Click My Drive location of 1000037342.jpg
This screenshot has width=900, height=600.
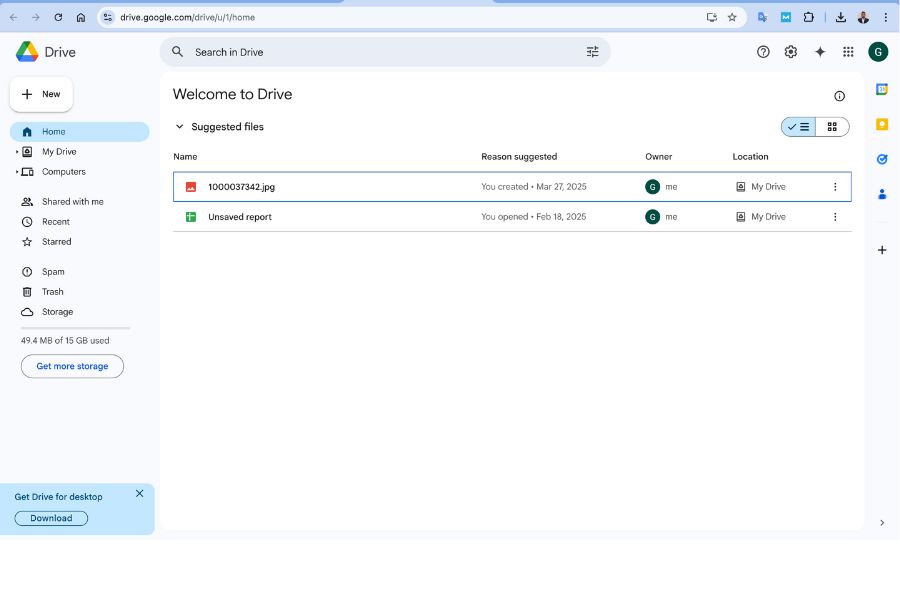point(761,187)
